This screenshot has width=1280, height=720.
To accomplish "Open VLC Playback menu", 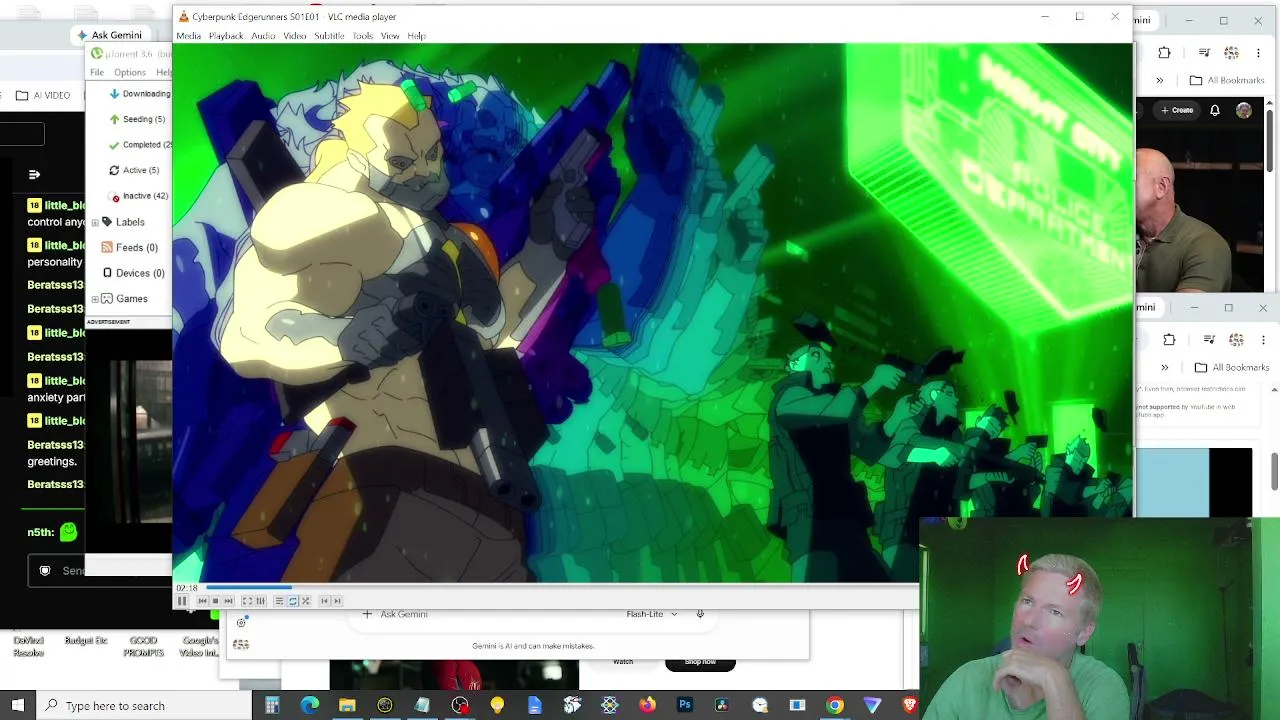I will [x=226, y=36].
